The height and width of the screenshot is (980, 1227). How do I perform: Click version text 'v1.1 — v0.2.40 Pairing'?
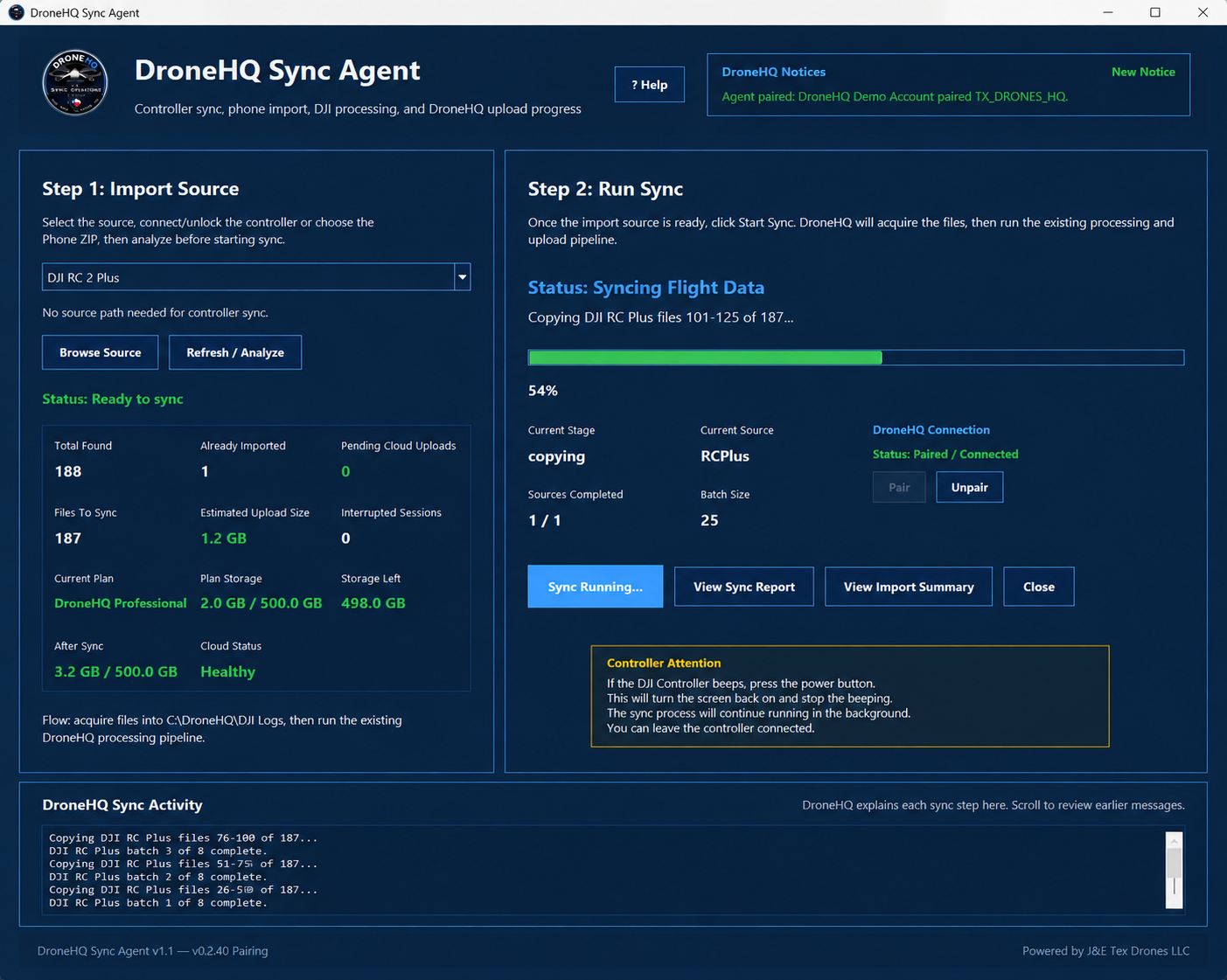coord(210,951)
